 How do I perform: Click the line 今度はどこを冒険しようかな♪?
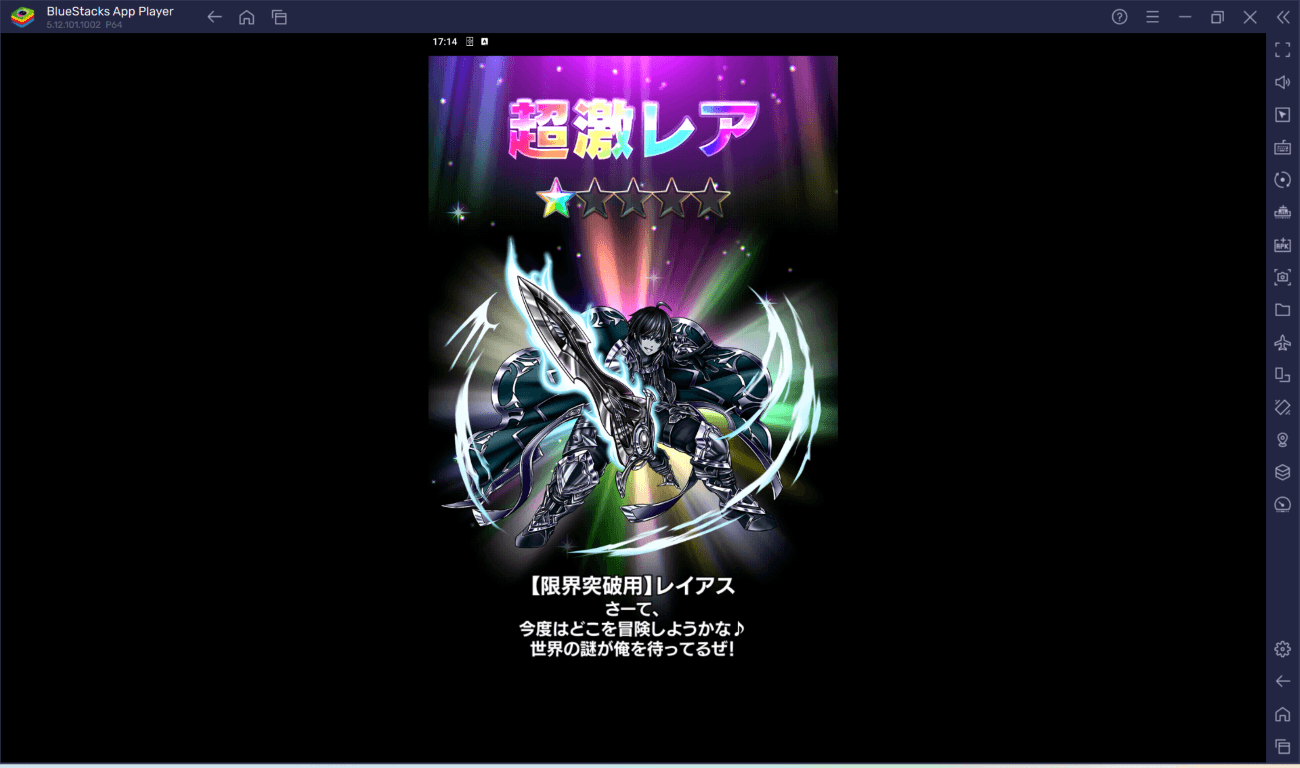(x=633, y=628)
